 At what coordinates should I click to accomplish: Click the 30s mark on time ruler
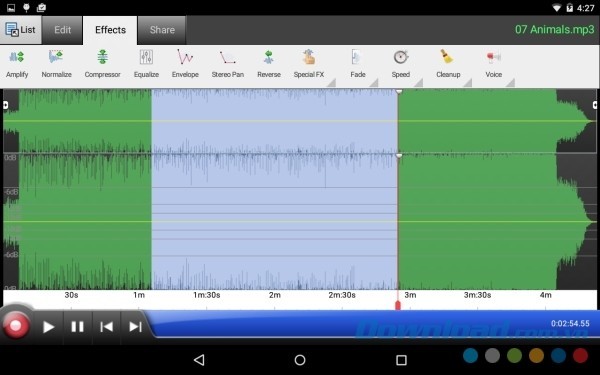71,295
